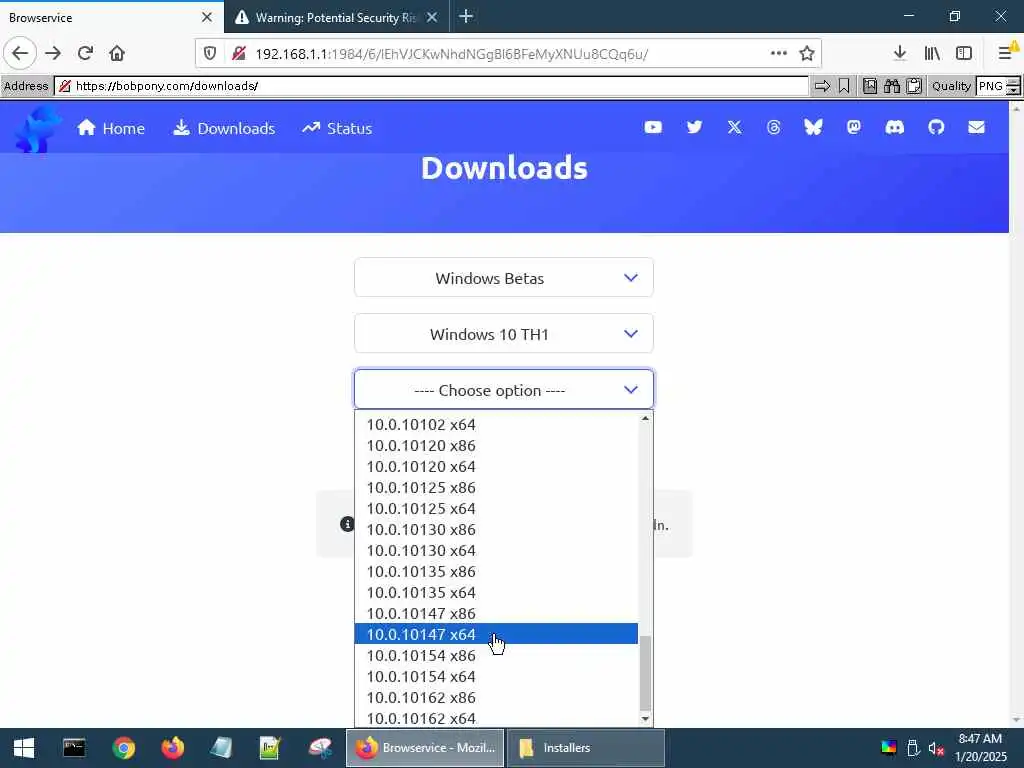This screenshot has width=1024, height=768.
Task: Select 10.0.10147 x86 option
Action: (496, 613)
